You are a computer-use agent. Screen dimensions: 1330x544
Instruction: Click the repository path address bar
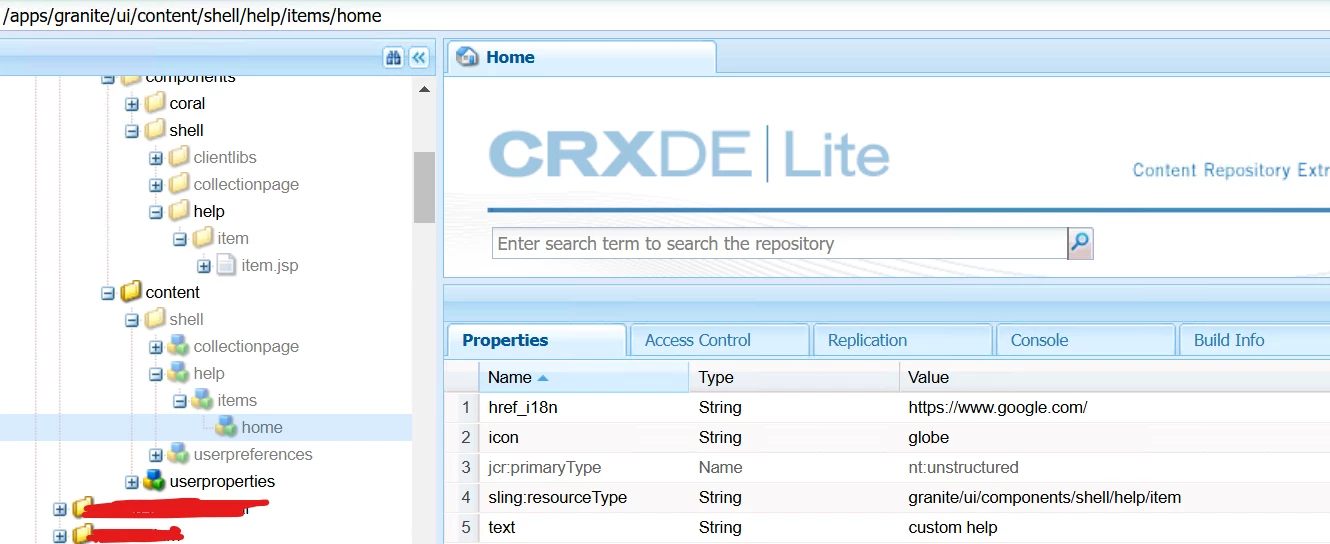click(x=665, y=15)
